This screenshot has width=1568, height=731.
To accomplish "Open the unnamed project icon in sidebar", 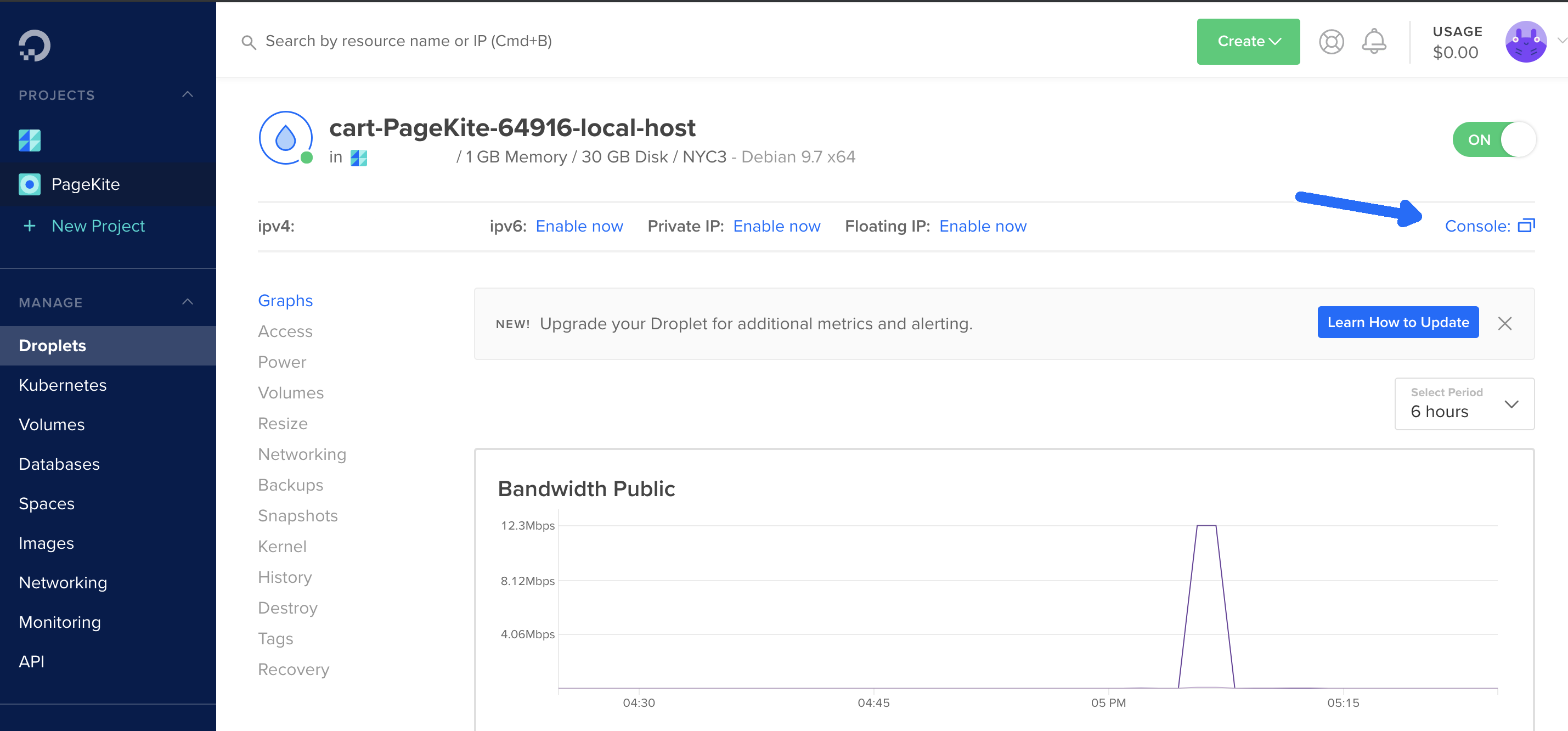I will coord(29,140).
